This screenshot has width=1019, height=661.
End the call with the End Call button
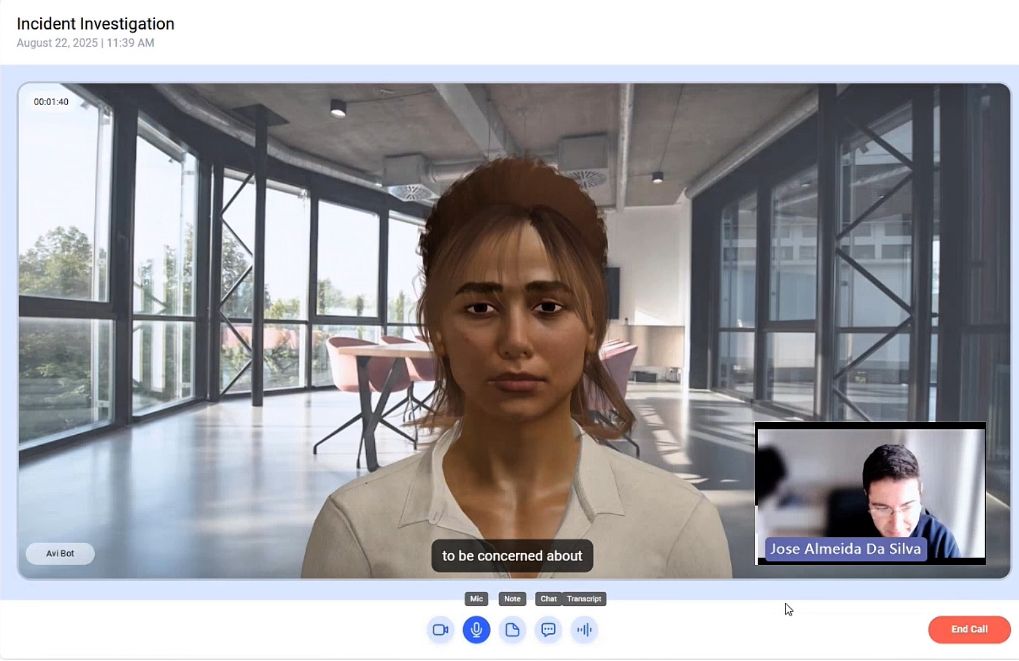coord(969,629)
